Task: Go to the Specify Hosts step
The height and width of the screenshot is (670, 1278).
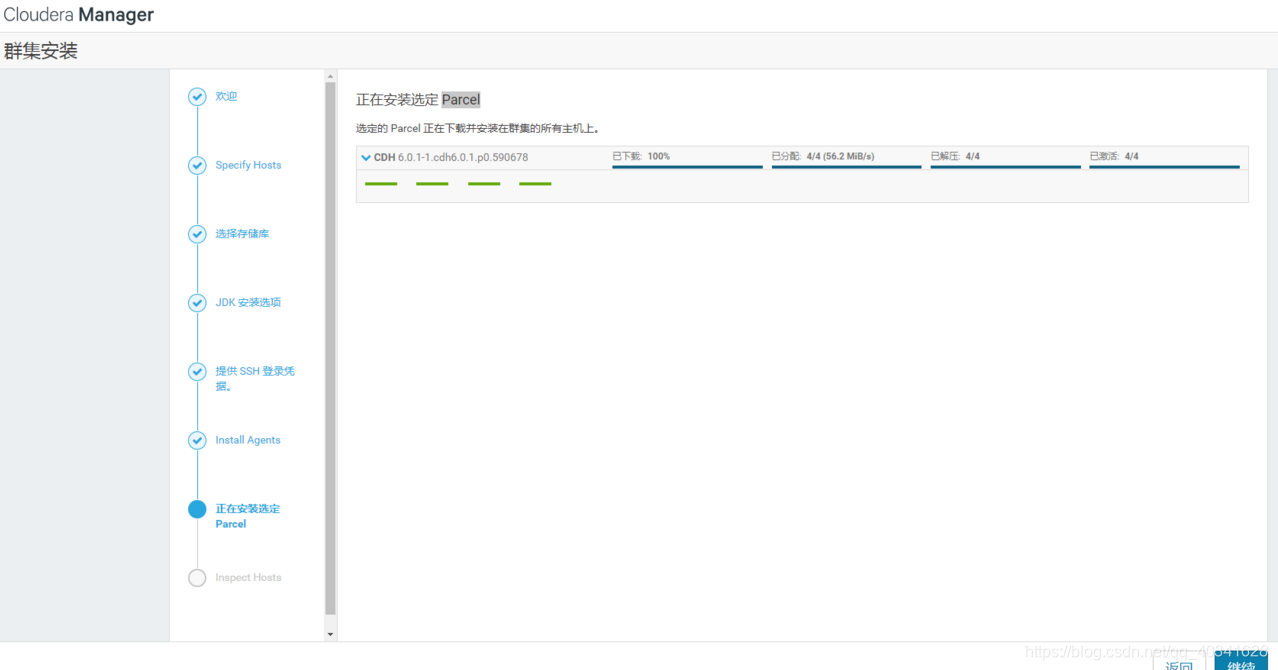Action: (248, 165)
